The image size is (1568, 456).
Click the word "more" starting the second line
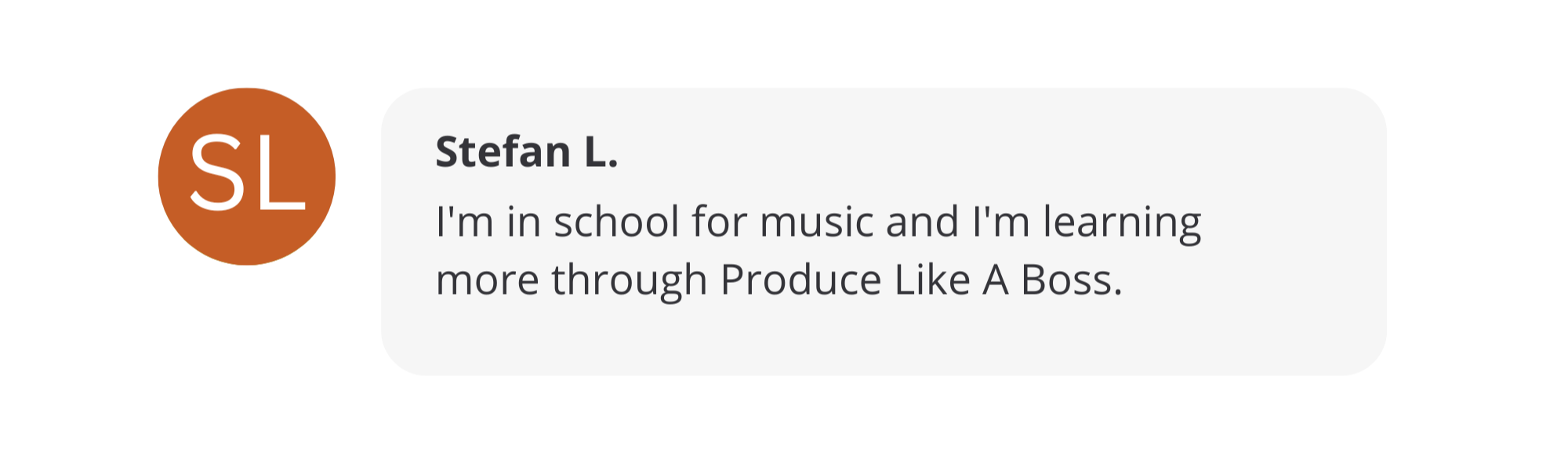(487, 280)
